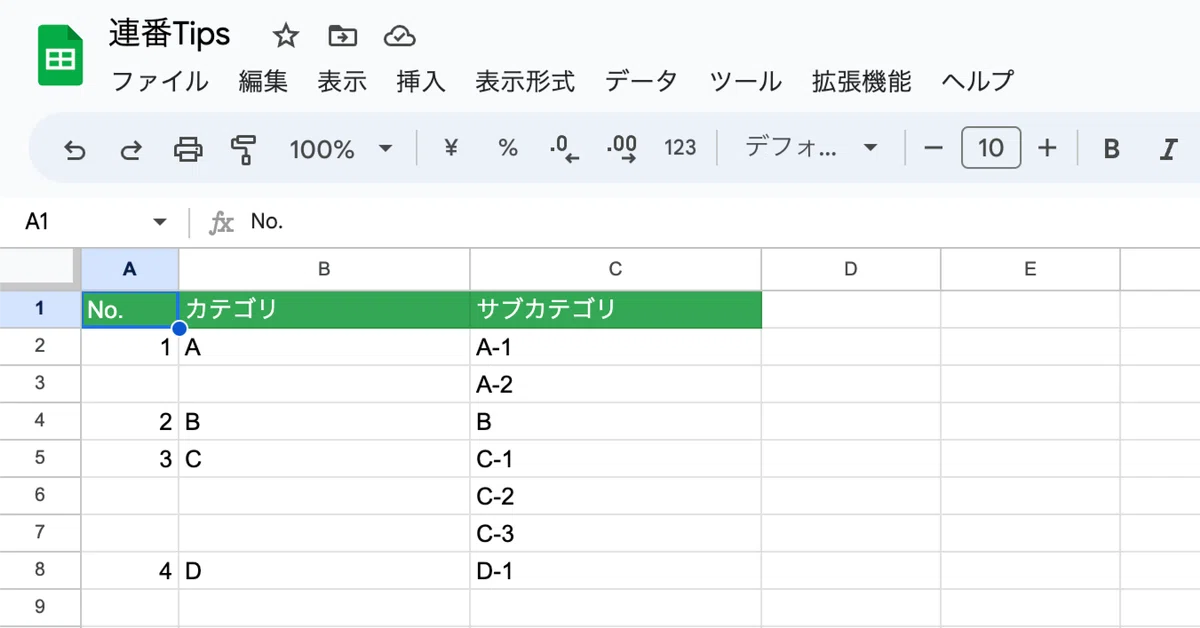Click the font size field showing 10
This screenshot has width=1200, height=628.
pyautogui.click(x=991, y=148)
